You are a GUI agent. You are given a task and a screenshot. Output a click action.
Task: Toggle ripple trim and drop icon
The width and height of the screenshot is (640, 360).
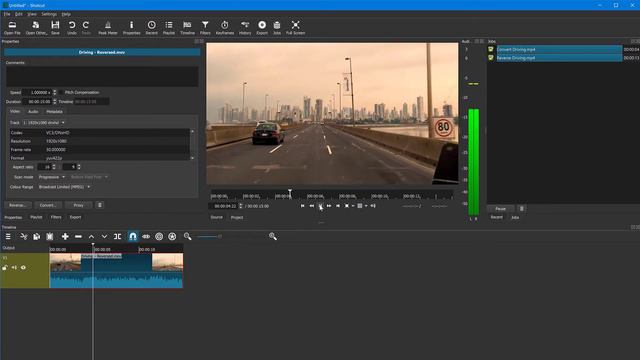(x=159, y=236)
